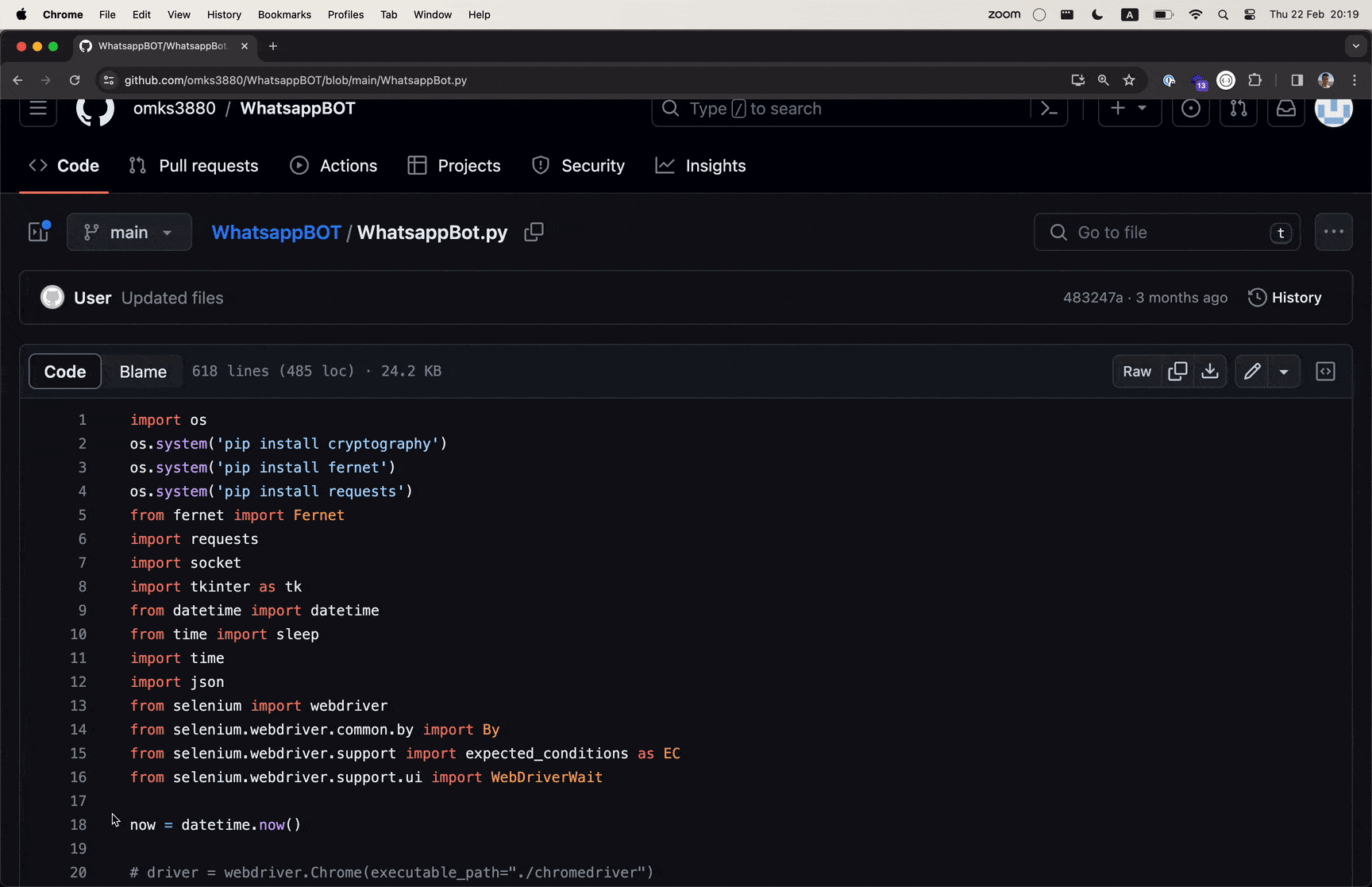Image resolution: width=1372 pixels, height=887 pixels.
Task: Open macOS Spotlight search
Action: [1224, 14]
